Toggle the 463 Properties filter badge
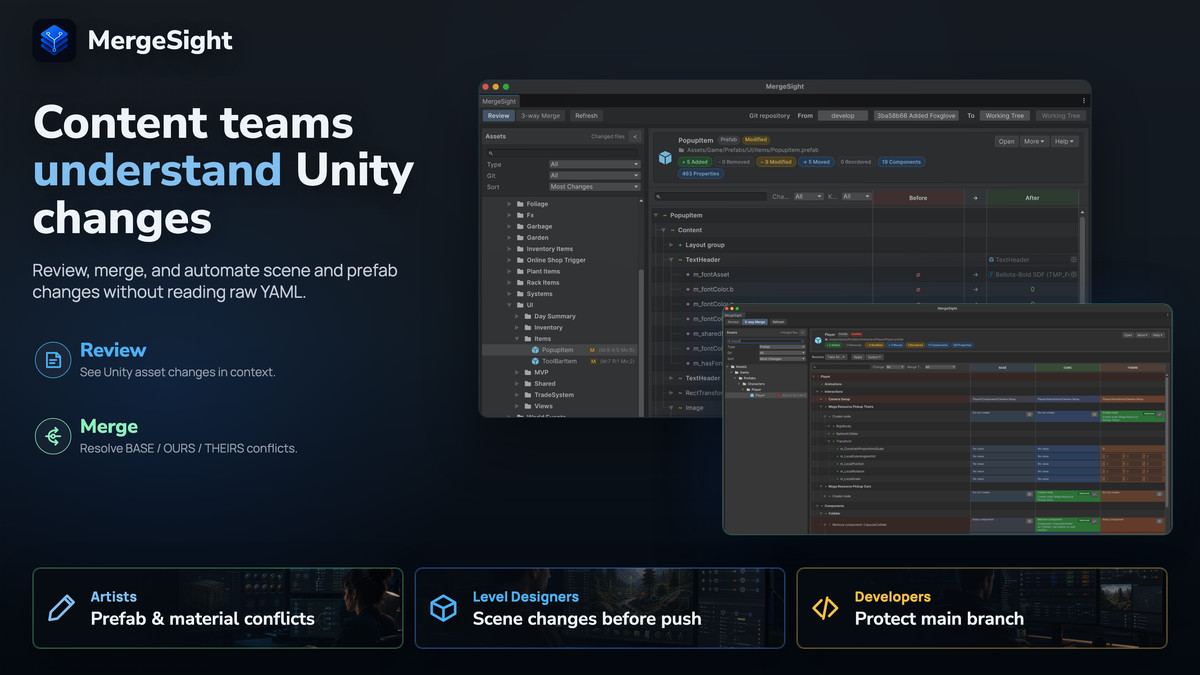 tap(700, 173)
